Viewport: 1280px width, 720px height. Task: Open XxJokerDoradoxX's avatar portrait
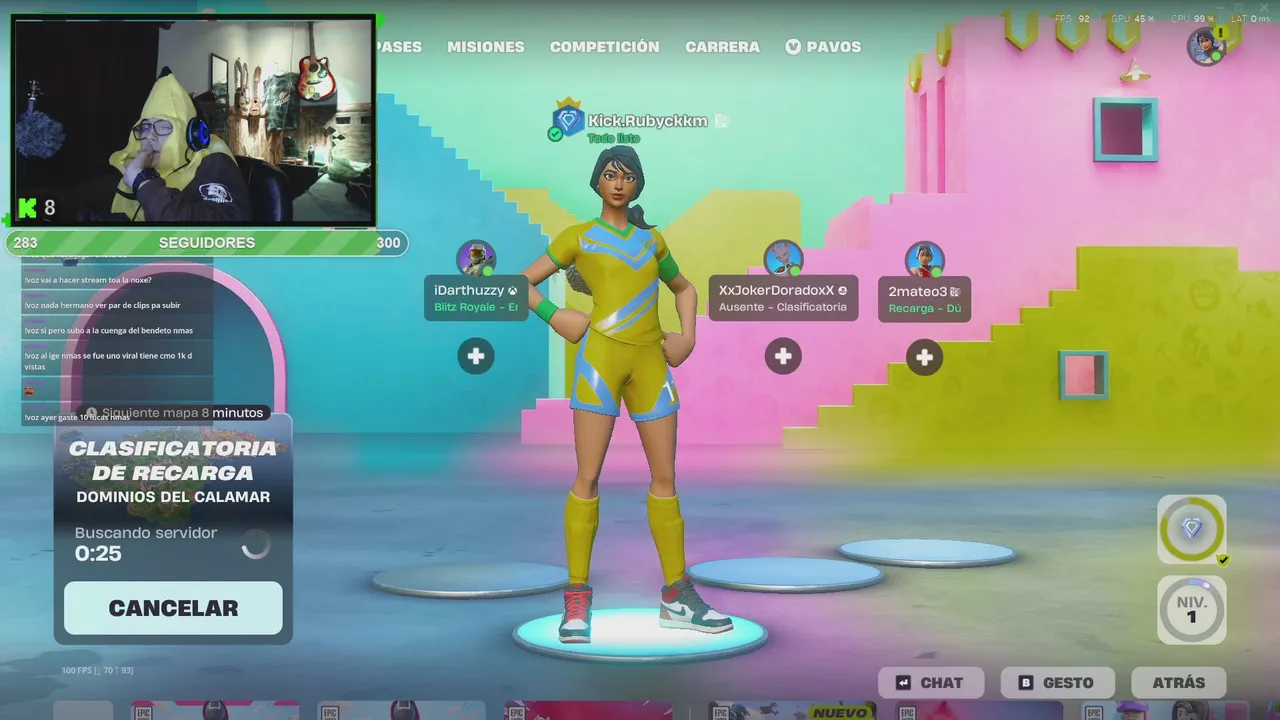click(x=783, y=258)
